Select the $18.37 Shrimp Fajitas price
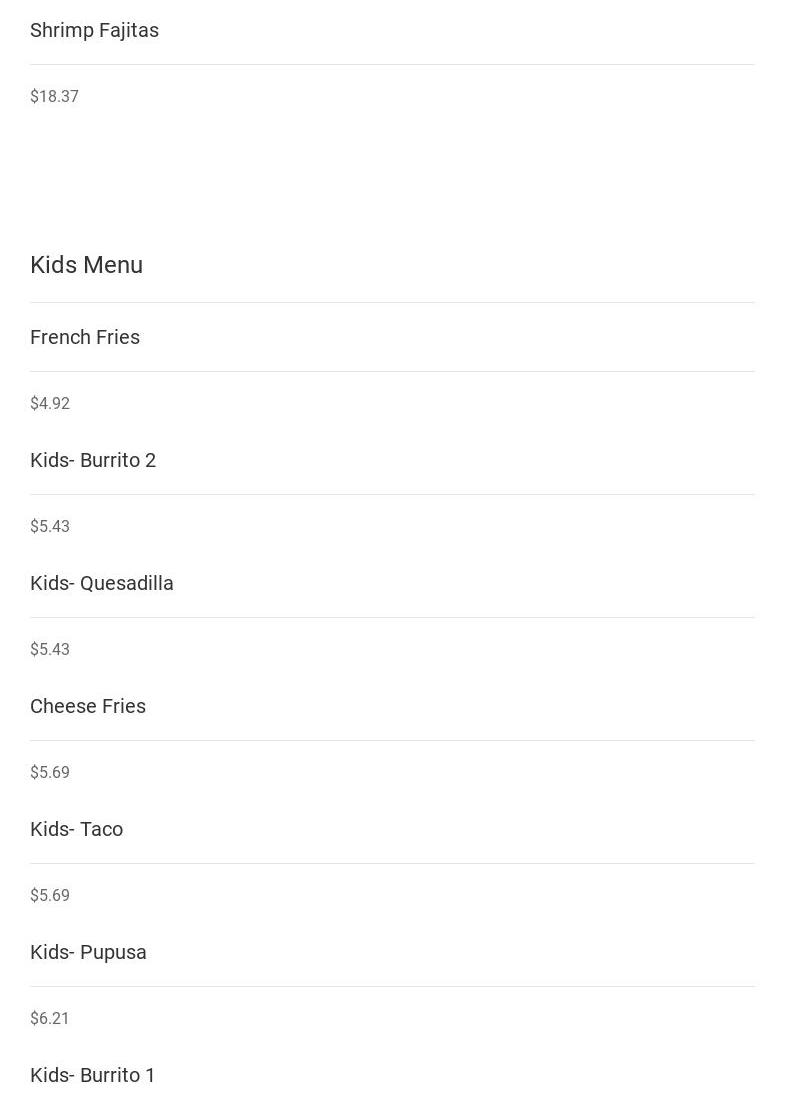 (54, 96)
